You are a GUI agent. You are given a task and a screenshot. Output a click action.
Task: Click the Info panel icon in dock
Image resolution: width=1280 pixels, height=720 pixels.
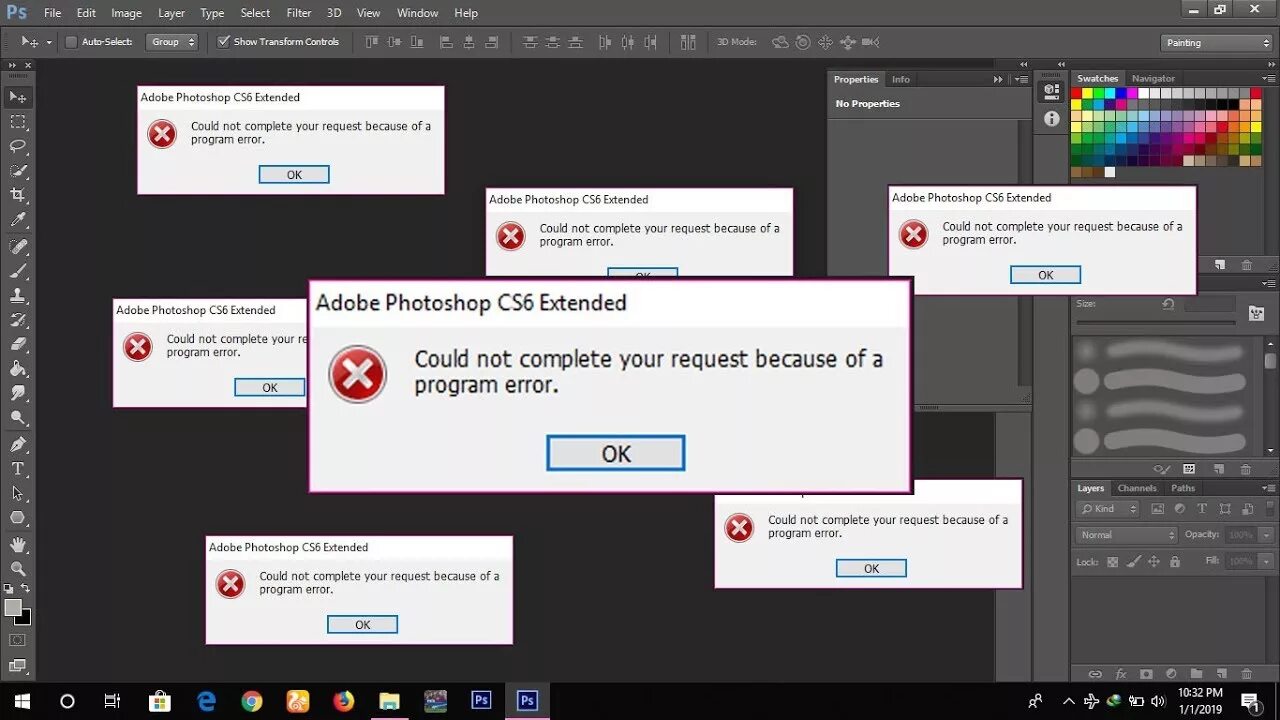1051,118
